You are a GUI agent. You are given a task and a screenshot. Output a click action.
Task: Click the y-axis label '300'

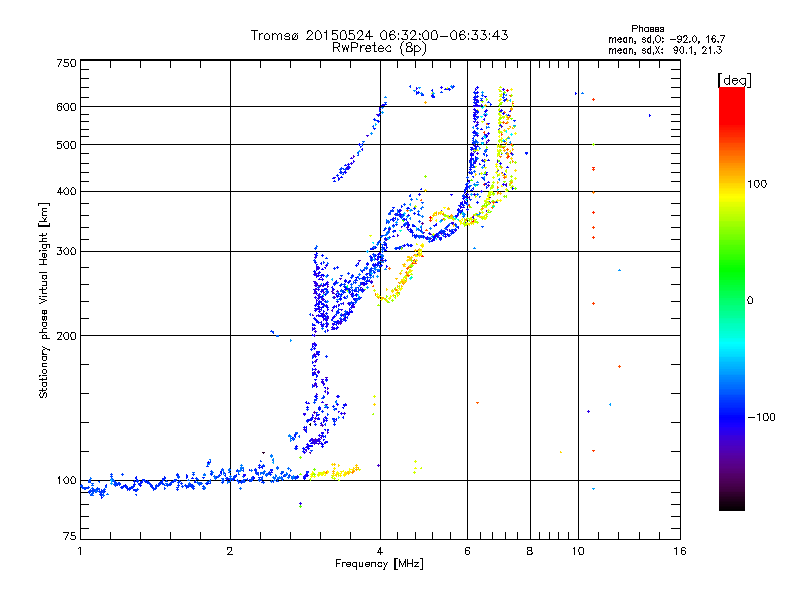click(x=66, y=252)
